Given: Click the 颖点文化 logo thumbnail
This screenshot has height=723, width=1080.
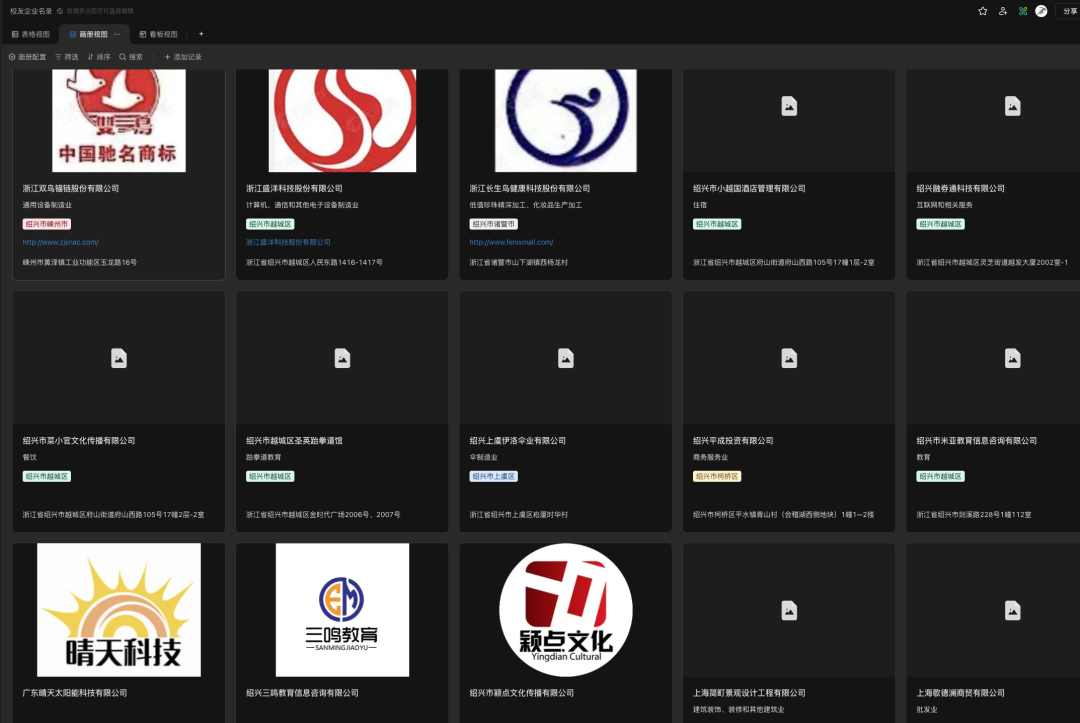Looking at the screenshot, I should pyautogui.click(x=565, y=610).
